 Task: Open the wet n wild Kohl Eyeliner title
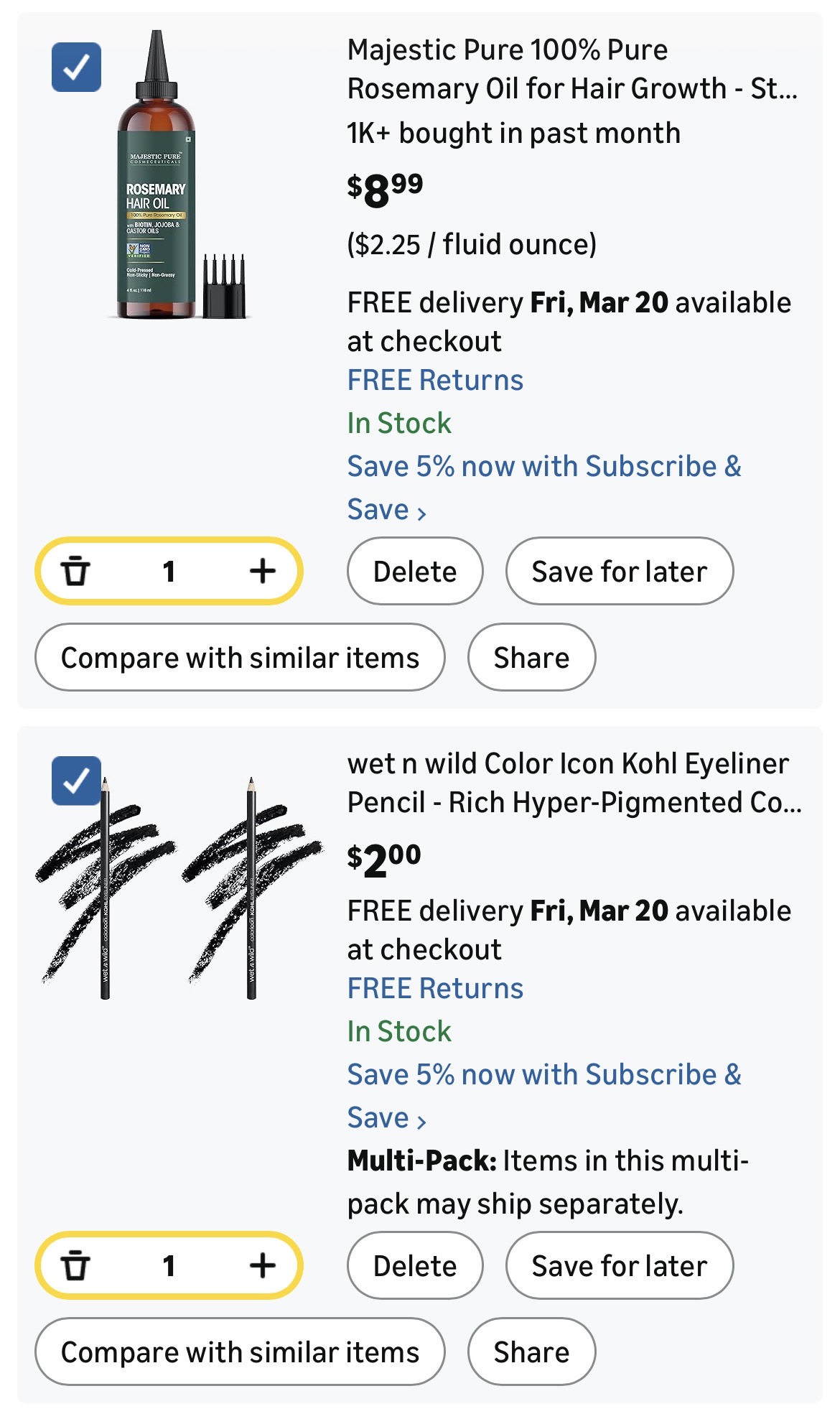(573, 783)
